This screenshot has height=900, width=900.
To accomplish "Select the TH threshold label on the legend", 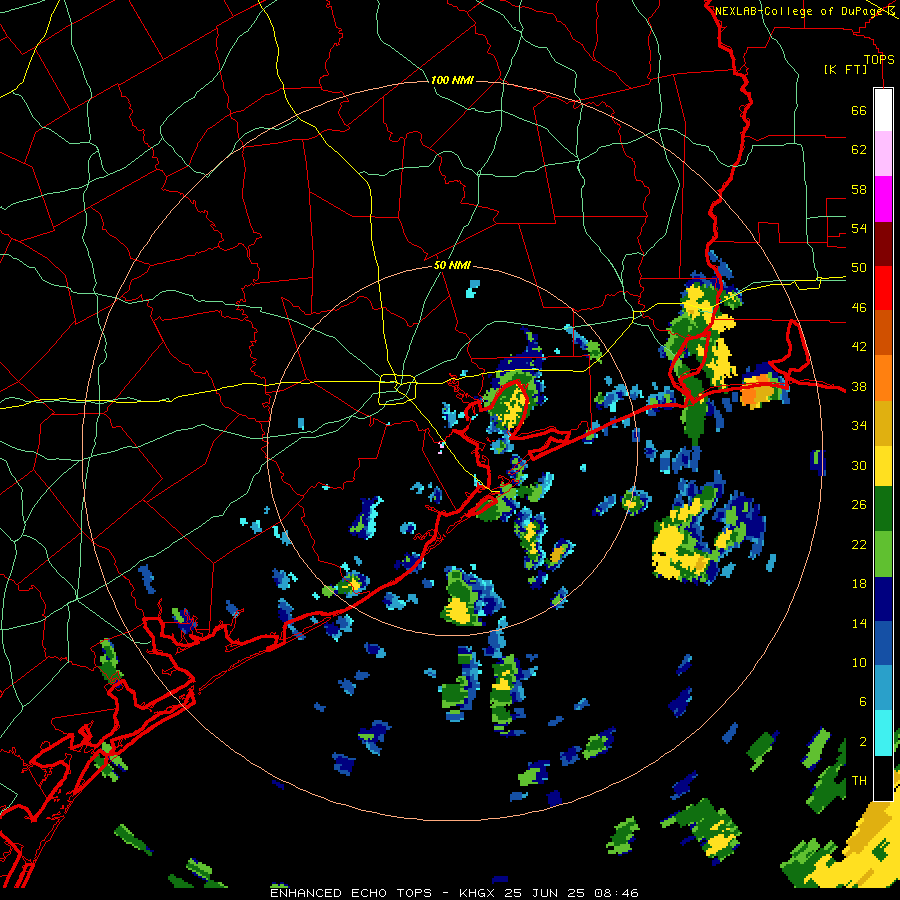I will [x=859, y=781].
